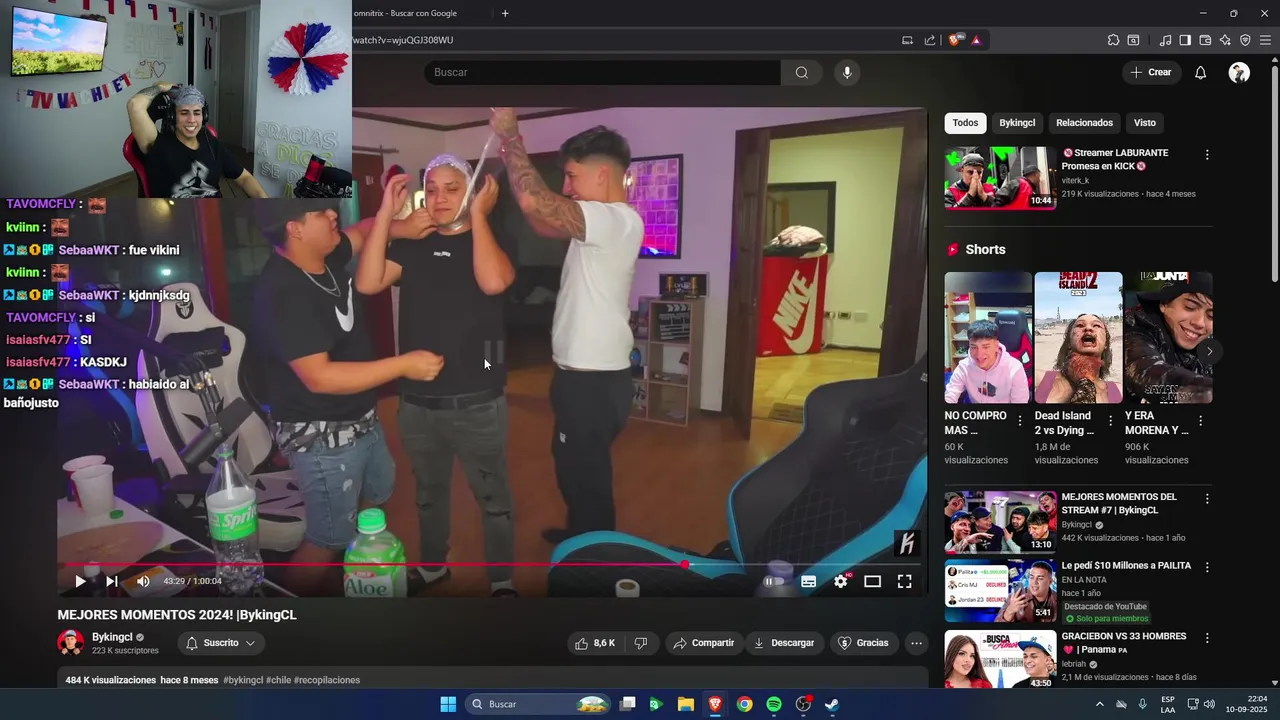Open Leo AI sparkle icon

point(1225,40)
